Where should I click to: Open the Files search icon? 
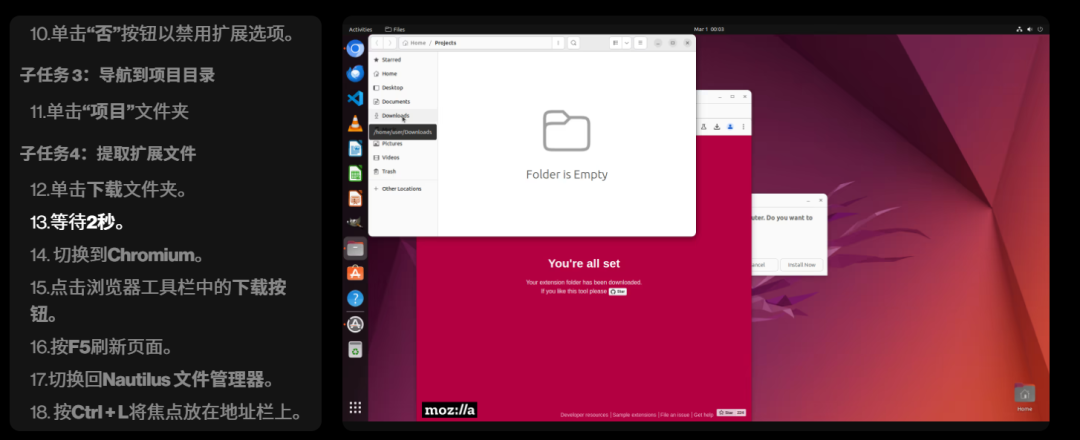tap(573, 43)
